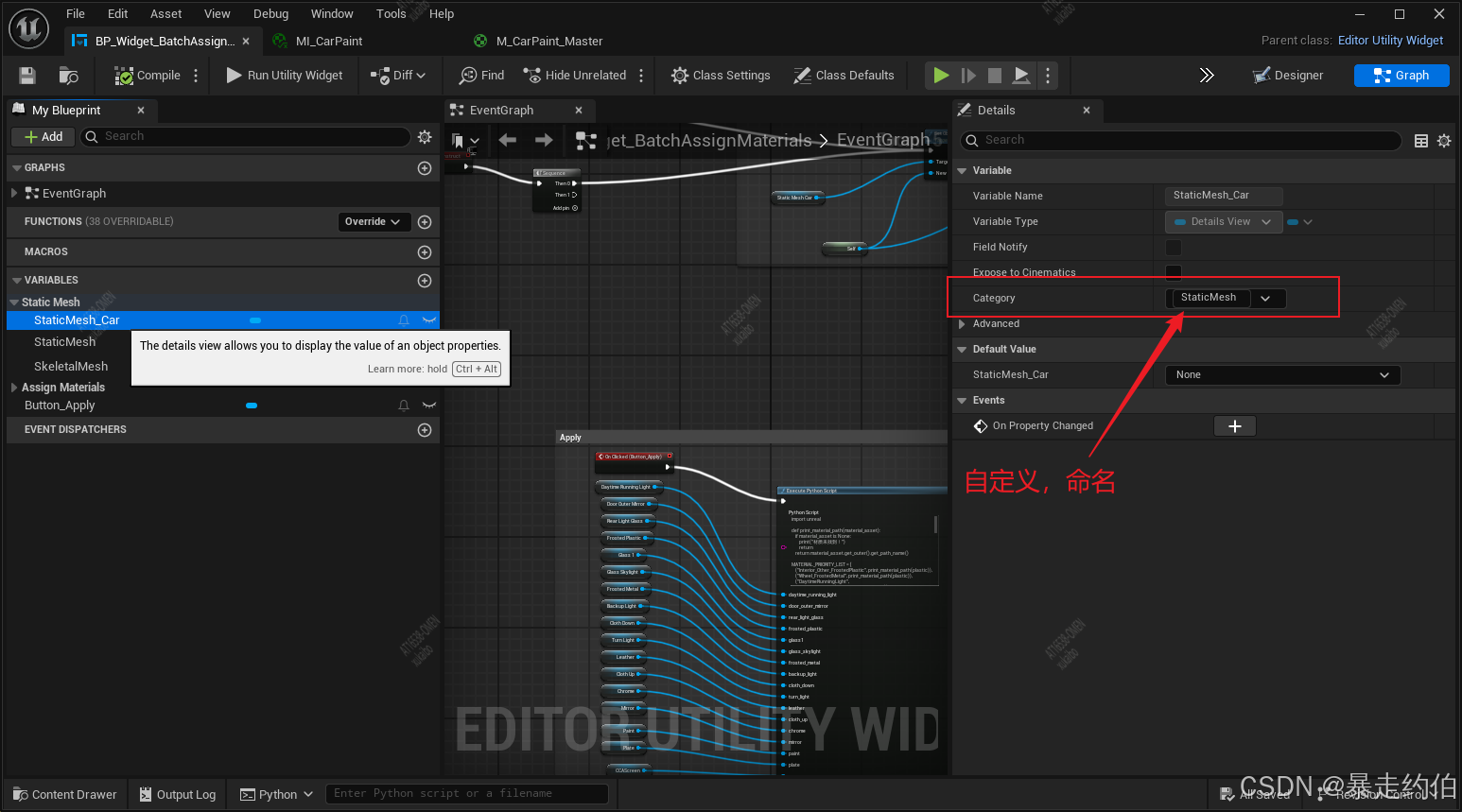1462x812 pixels.
Task: Click the Stop playback button
Action: pos(995,76)
